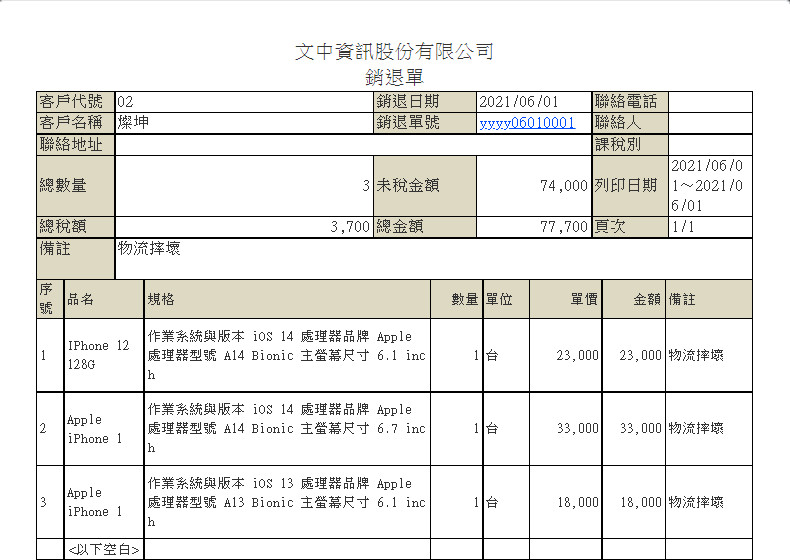Click the empty 聯絡電話 value cell

click(709, 102)
